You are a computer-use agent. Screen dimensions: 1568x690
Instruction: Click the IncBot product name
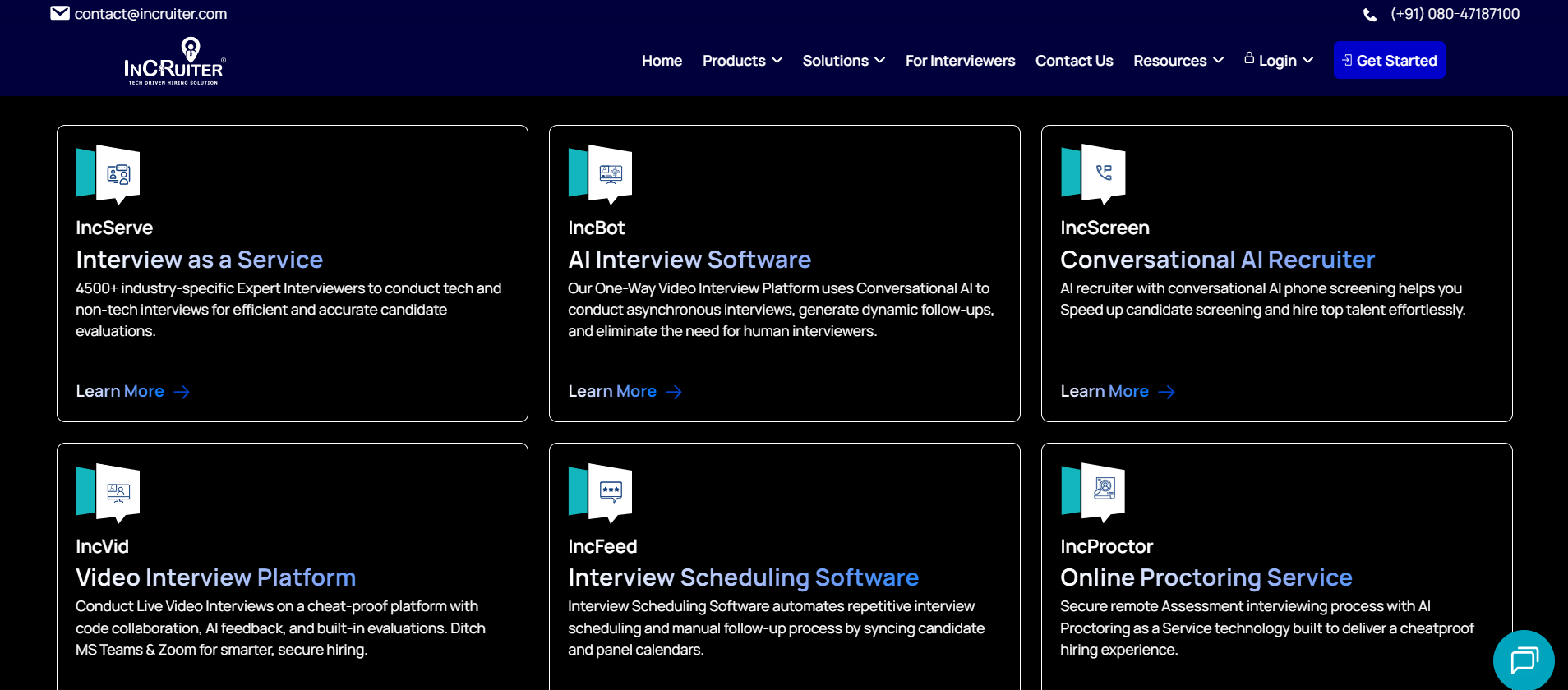[597, 228]
